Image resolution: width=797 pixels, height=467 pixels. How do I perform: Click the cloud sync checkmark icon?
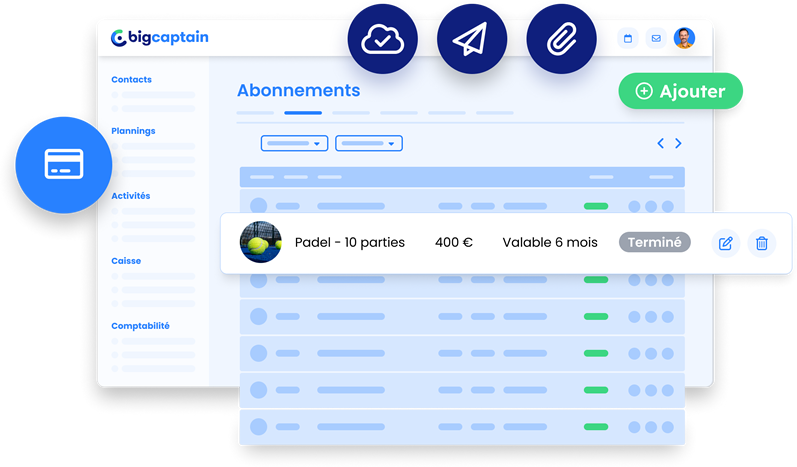tap(382, 39)
